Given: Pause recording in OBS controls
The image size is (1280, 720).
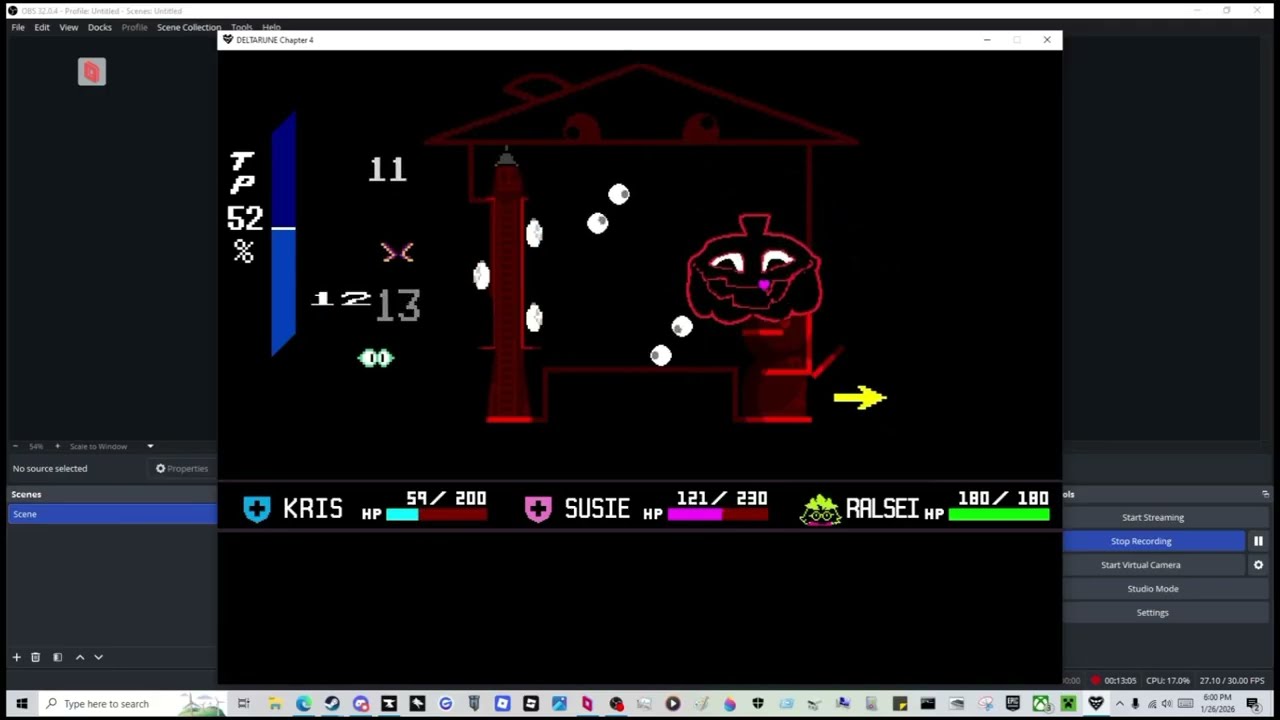Looking at the screenshot, I should point(1258,541).
